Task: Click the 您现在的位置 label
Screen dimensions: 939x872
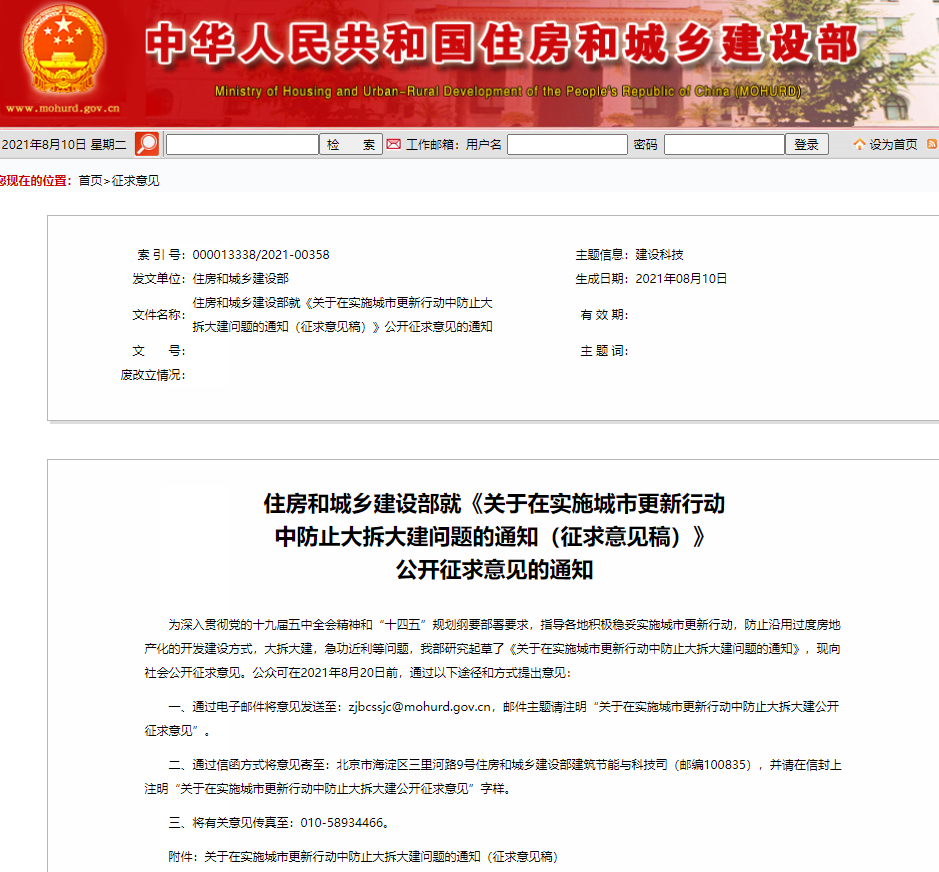Action: [x=35, y=180]
